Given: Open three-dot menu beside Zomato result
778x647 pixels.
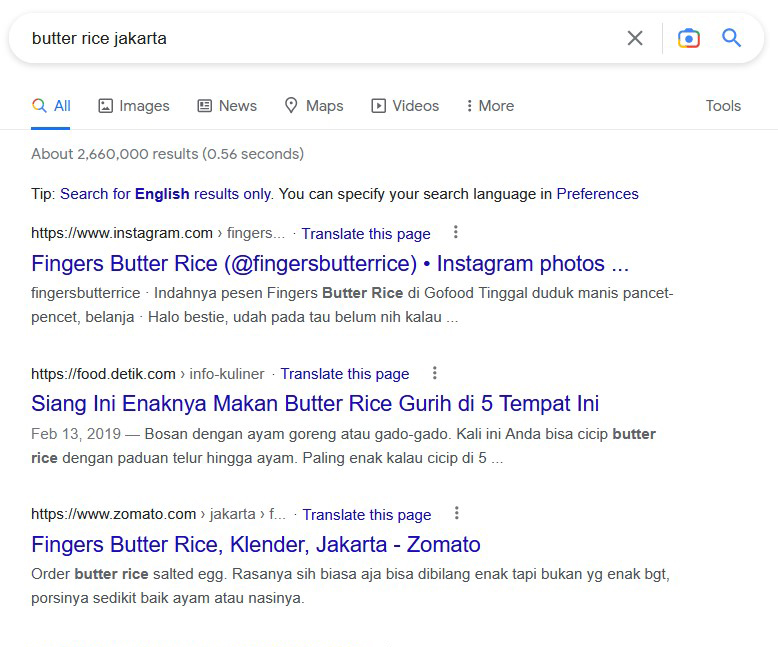Looking at the screenshot, I should tap(457, 514).
